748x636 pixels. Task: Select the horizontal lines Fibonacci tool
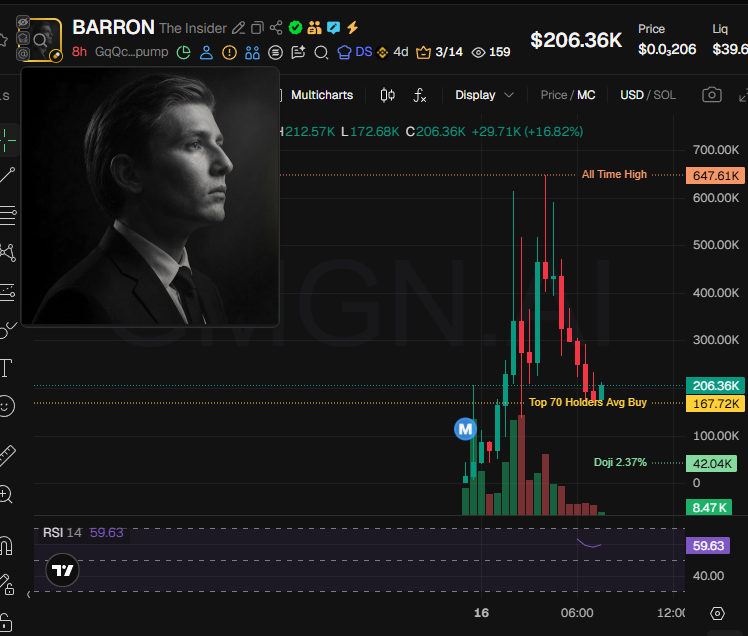pos(7,215)
